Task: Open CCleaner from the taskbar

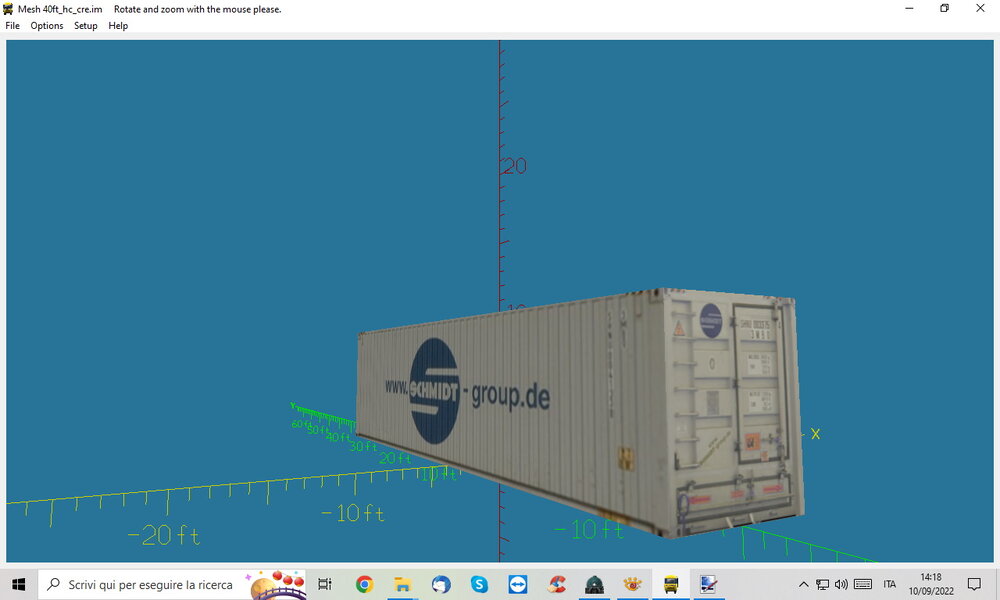Action: (x=556, y=584)
